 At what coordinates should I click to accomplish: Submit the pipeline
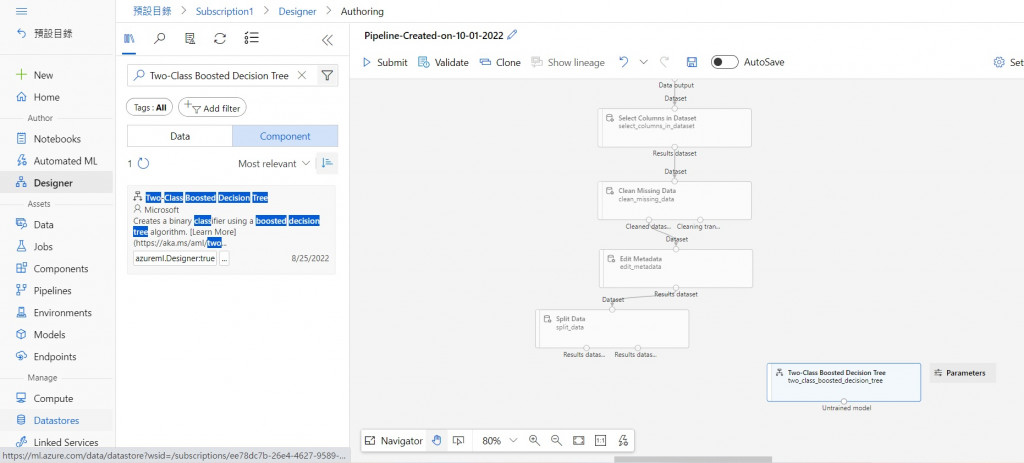coord(385,63)
